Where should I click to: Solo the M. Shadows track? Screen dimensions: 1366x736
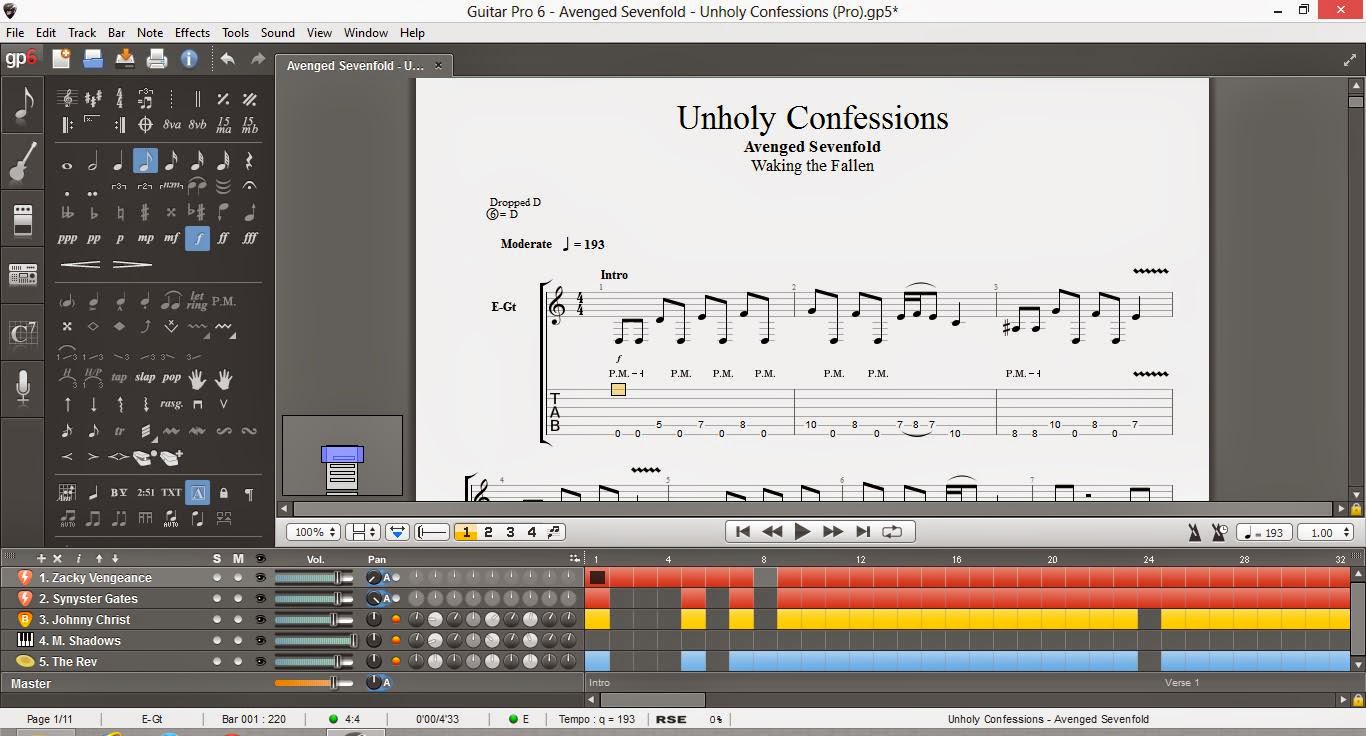pos(217,640)
